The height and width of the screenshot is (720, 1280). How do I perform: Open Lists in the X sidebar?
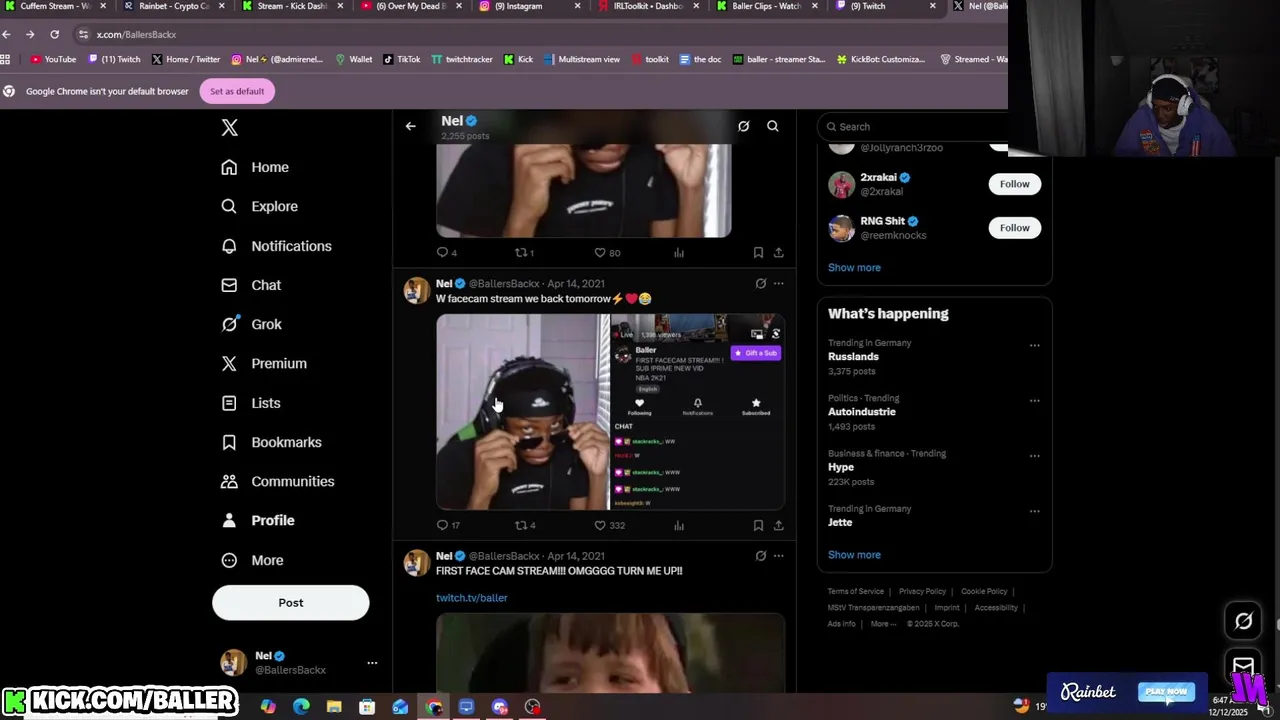(x=251, y=403)
